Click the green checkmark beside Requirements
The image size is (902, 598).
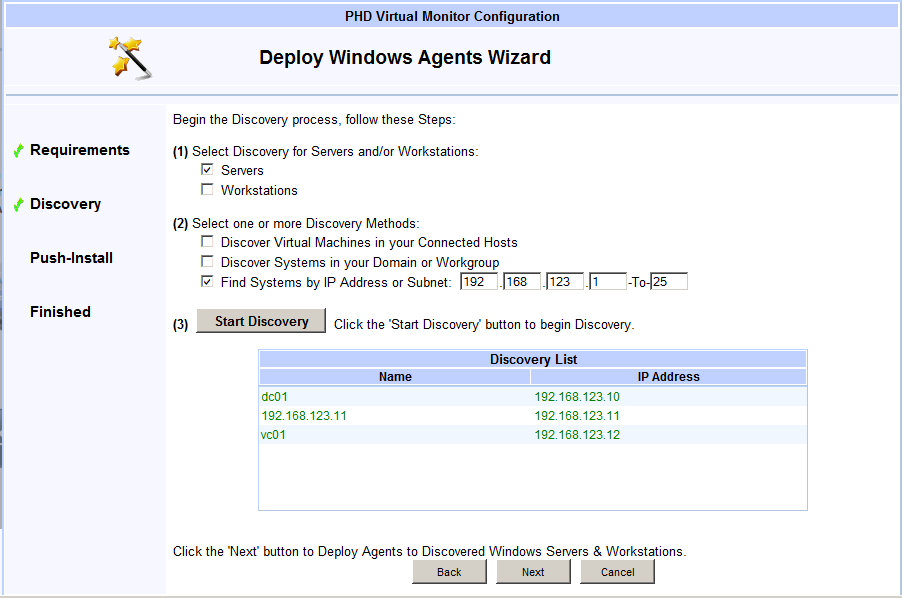click(x=18, y=151)
